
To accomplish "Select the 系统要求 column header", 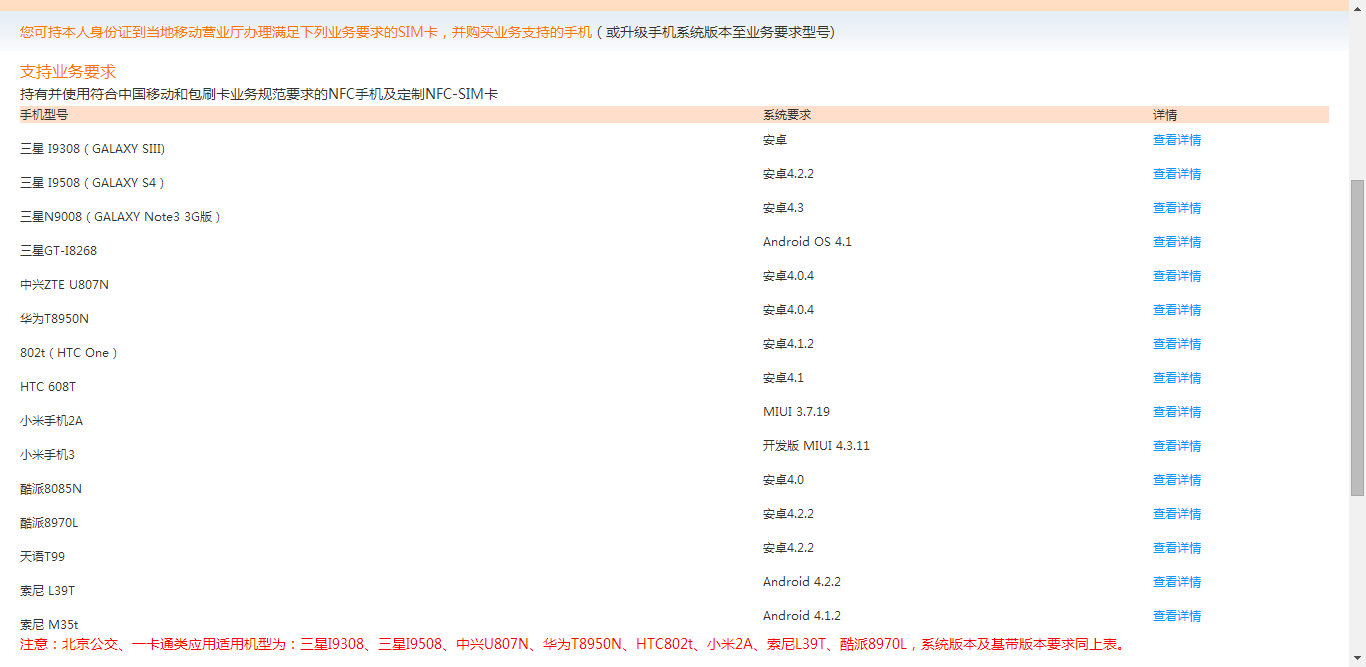I will click(787, 115).
